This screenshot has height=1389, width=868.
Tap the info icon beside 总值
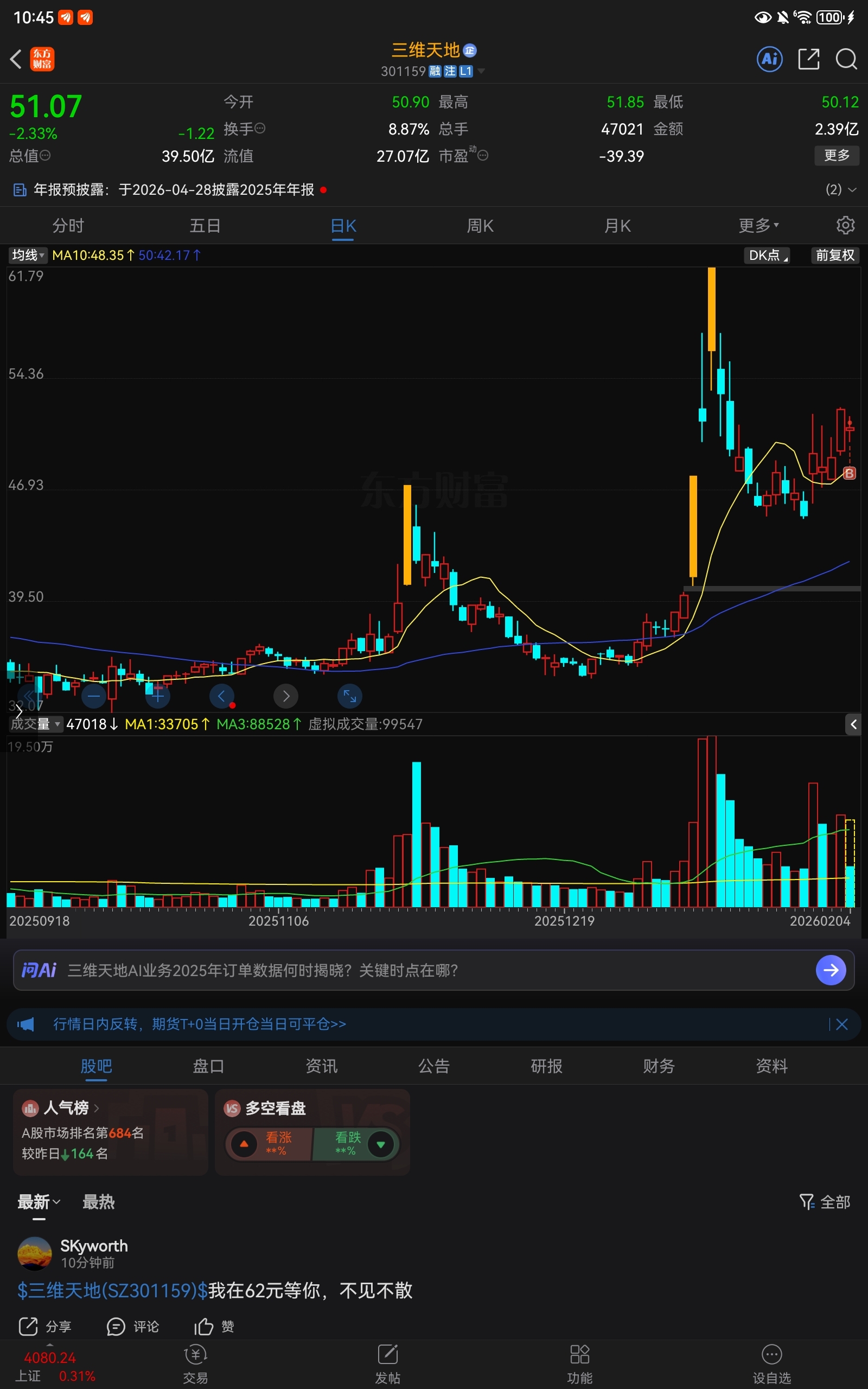click(45, 156)
